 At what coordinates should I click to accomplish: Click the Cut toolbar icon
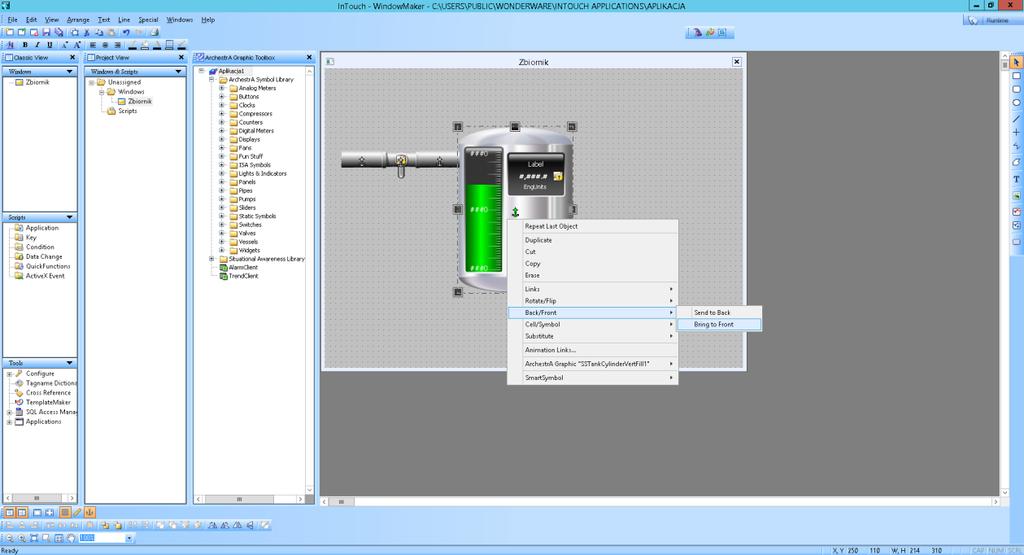pyautogui.click(x=87, y=32)
